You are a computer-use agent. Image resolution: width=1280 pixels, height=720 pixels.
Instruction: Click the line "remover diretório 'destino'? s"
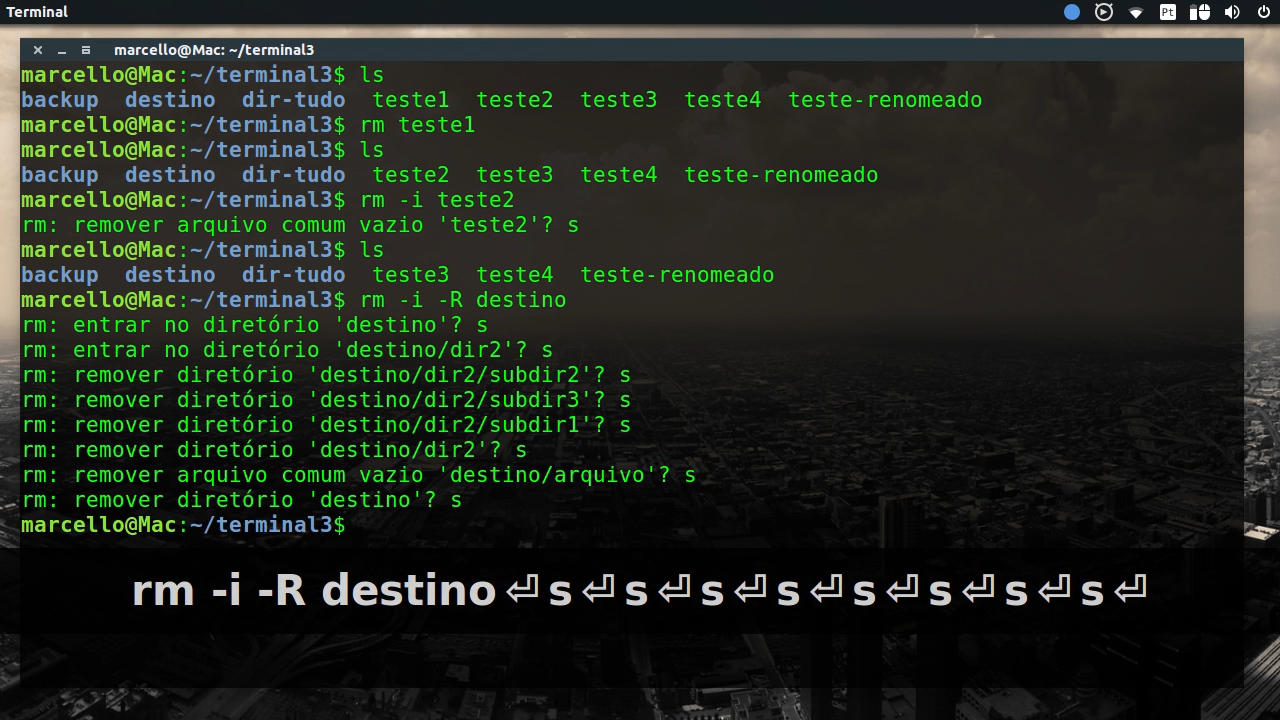pyautogui.click(x=242, y=500)
